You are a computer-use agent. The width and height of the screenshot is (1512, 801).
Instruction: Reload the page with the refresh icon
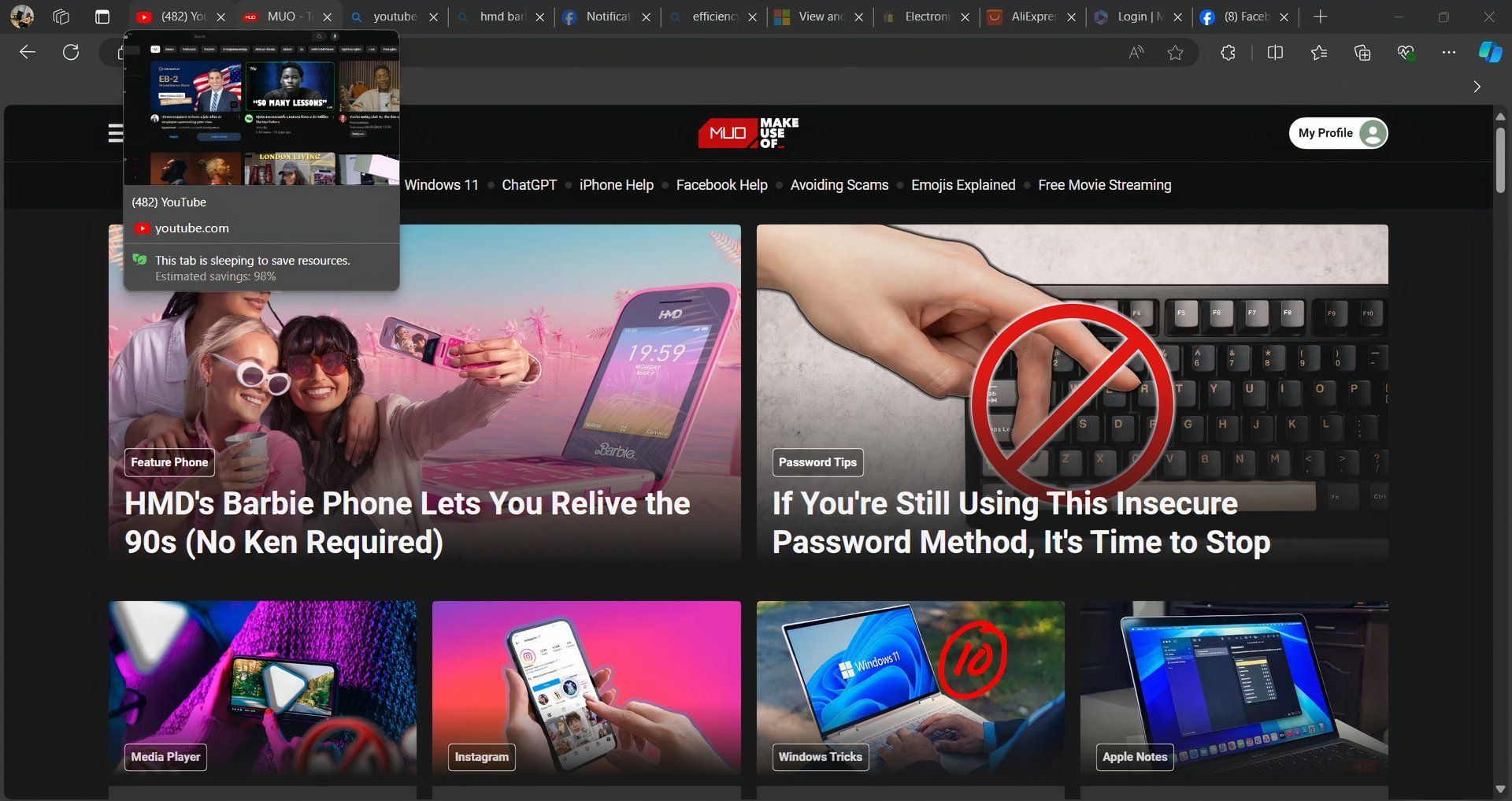point(71,52)
